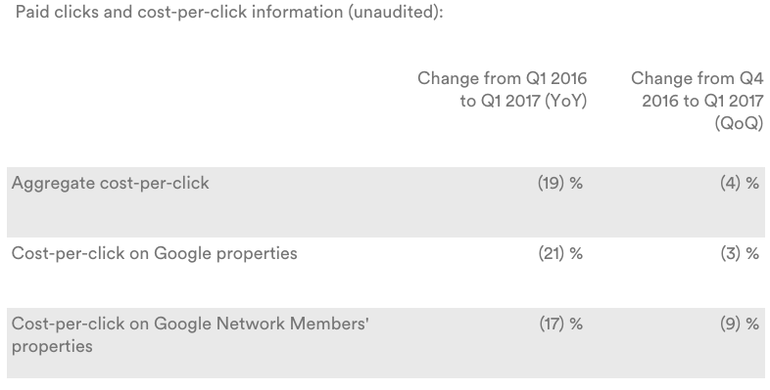Viewport: 770px width, 390px height.
Task: Click the '(unaudited):' text in the heading
Action: click(395, 12)
